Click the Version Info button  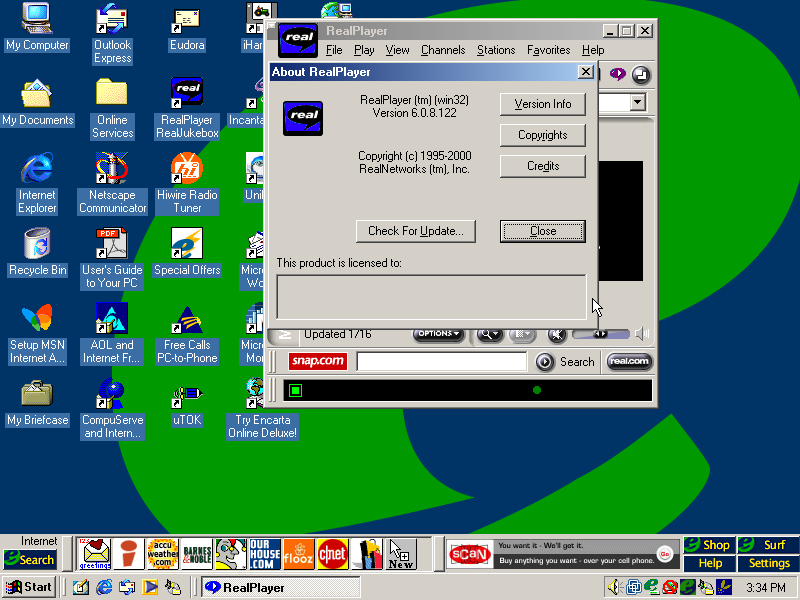[x=542, y=104]
